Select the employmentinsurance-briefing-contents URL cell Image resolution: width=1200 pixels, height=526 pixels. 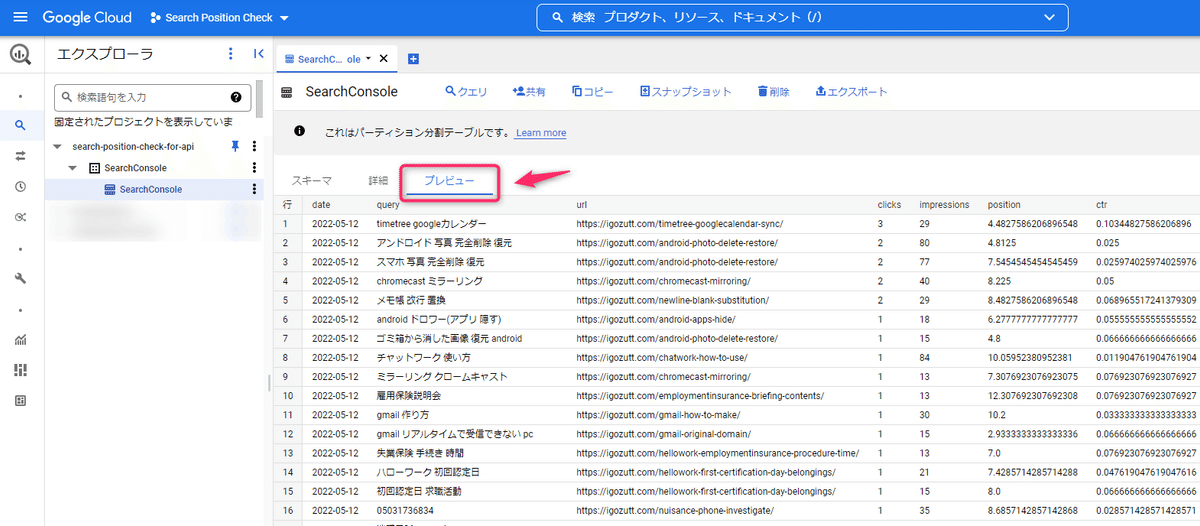pos(702,396)
